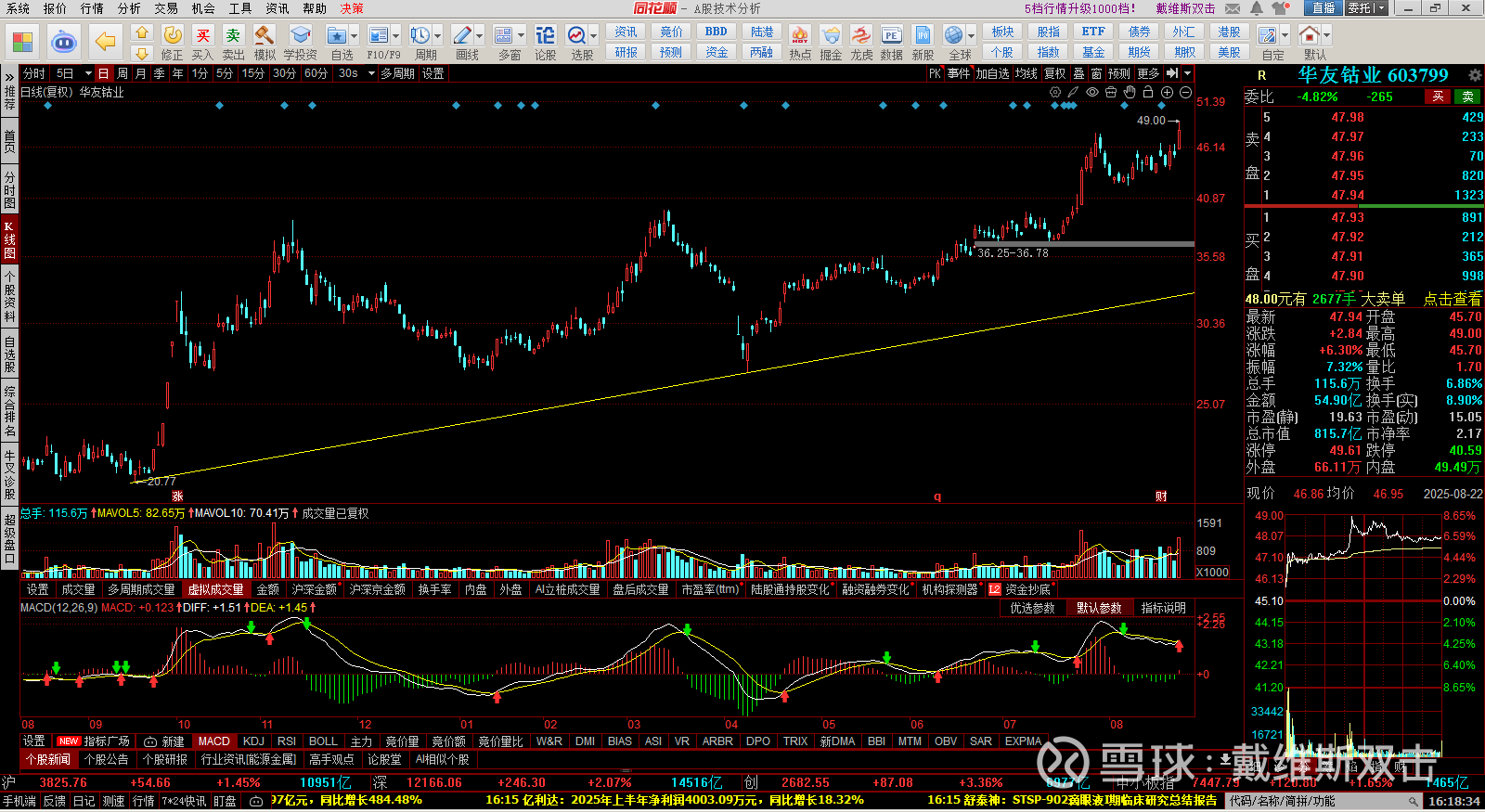This screenshot has height=812, width=1485.
Task: Open chart settings gear above K-line
Action: click(1055, 92)
